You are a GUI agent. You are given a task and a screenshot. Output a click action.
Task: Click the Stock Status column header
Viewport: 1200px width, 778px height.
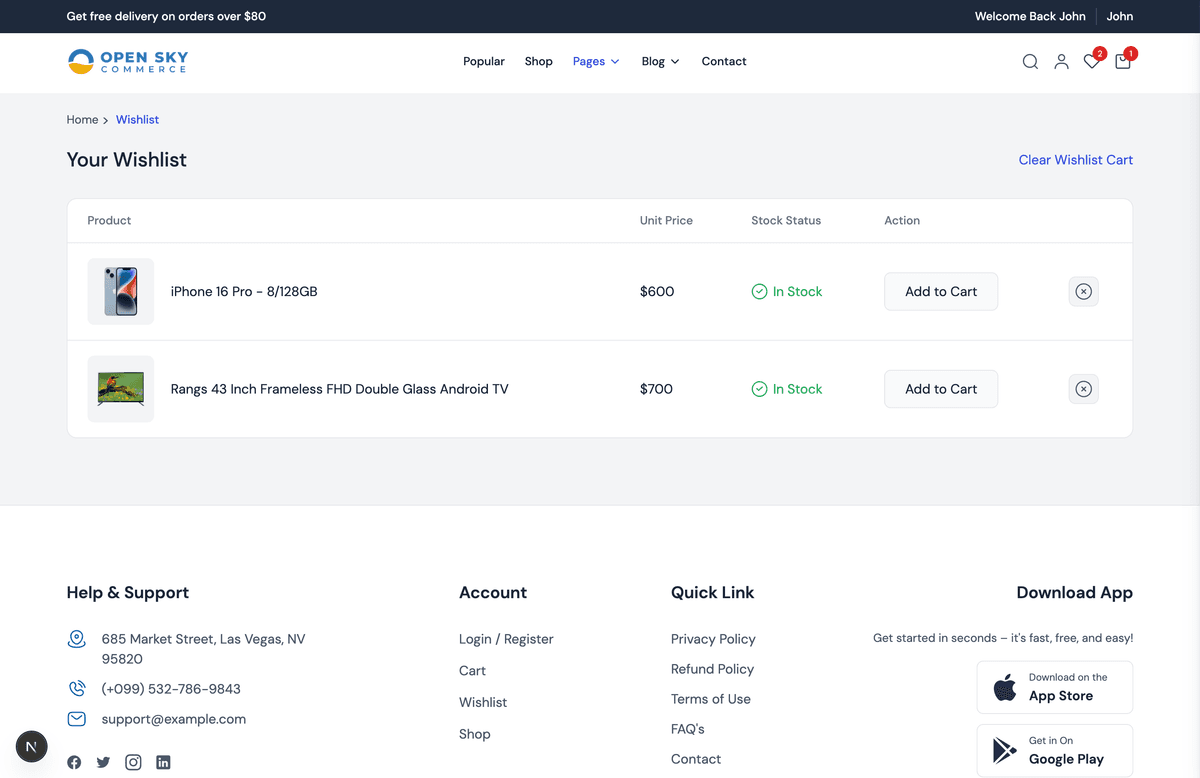pos(786,220)
